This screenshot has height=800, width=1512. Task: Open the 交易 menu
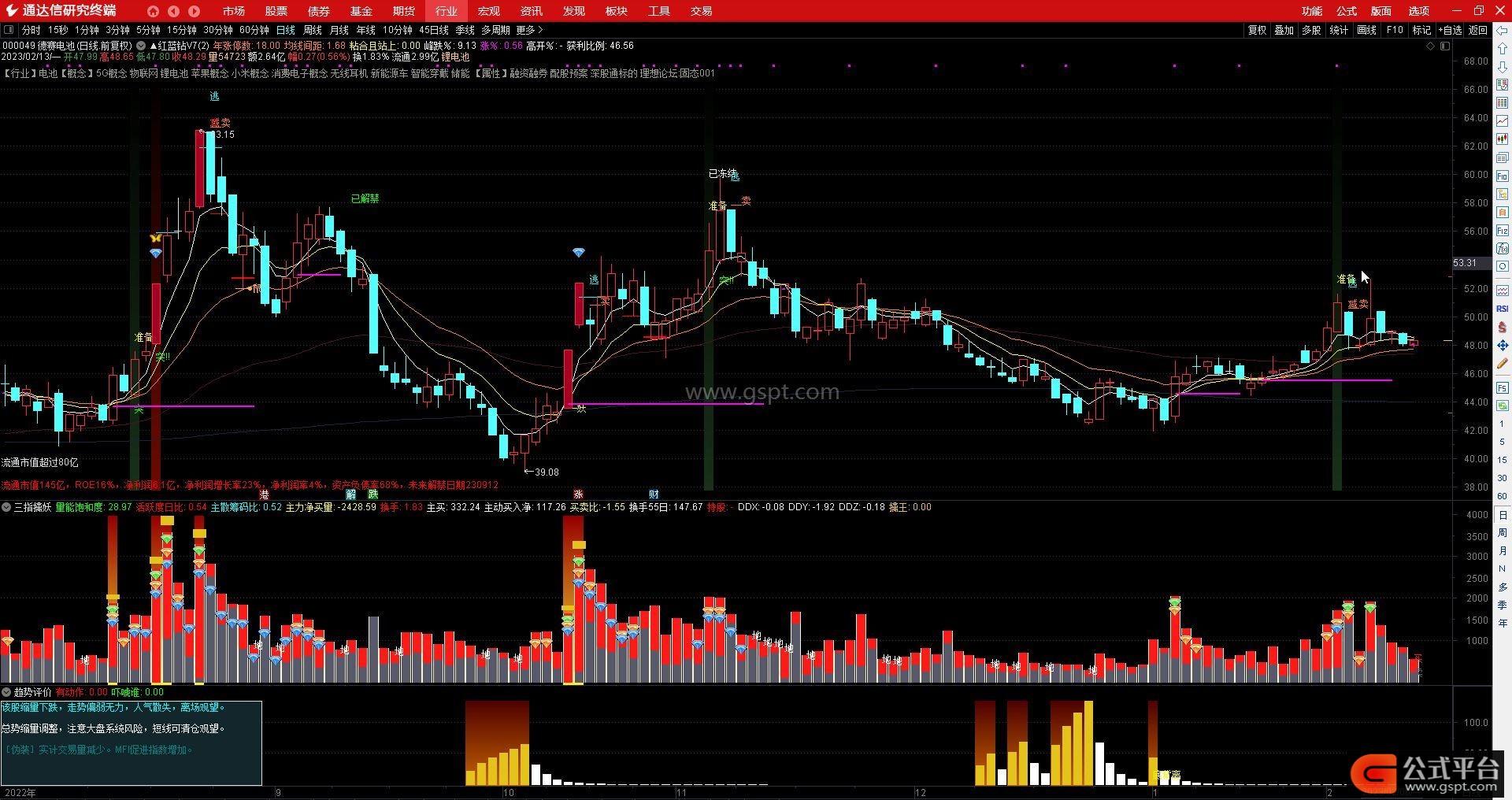point(701,11)
